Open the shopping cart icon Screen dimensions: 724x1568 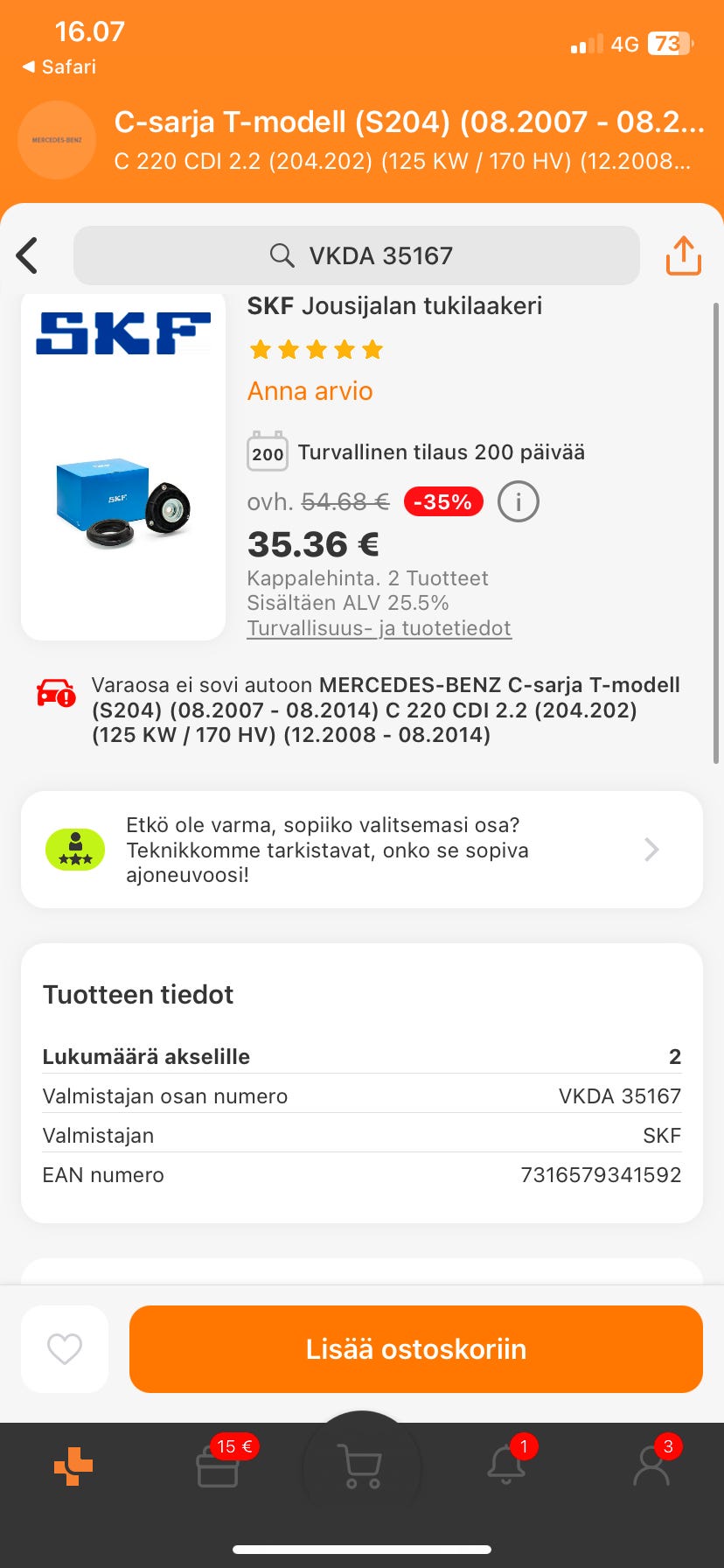click(361, 1466)
